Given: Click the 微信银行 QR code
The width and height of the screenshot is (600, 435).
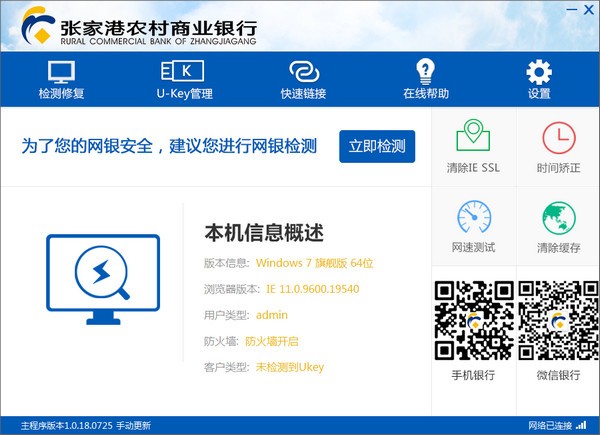Looking at the screenshot, I should pyautogui.click(x=558, y=321).
